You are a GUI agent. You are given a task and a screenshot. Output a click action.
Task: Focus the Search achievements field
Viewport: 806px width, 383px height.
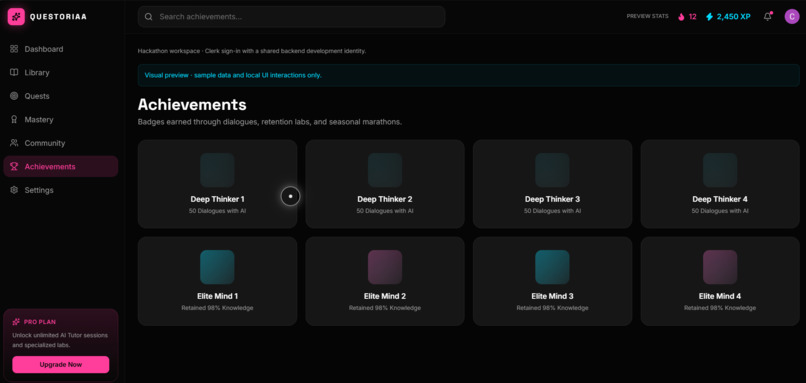coord(291,16)
